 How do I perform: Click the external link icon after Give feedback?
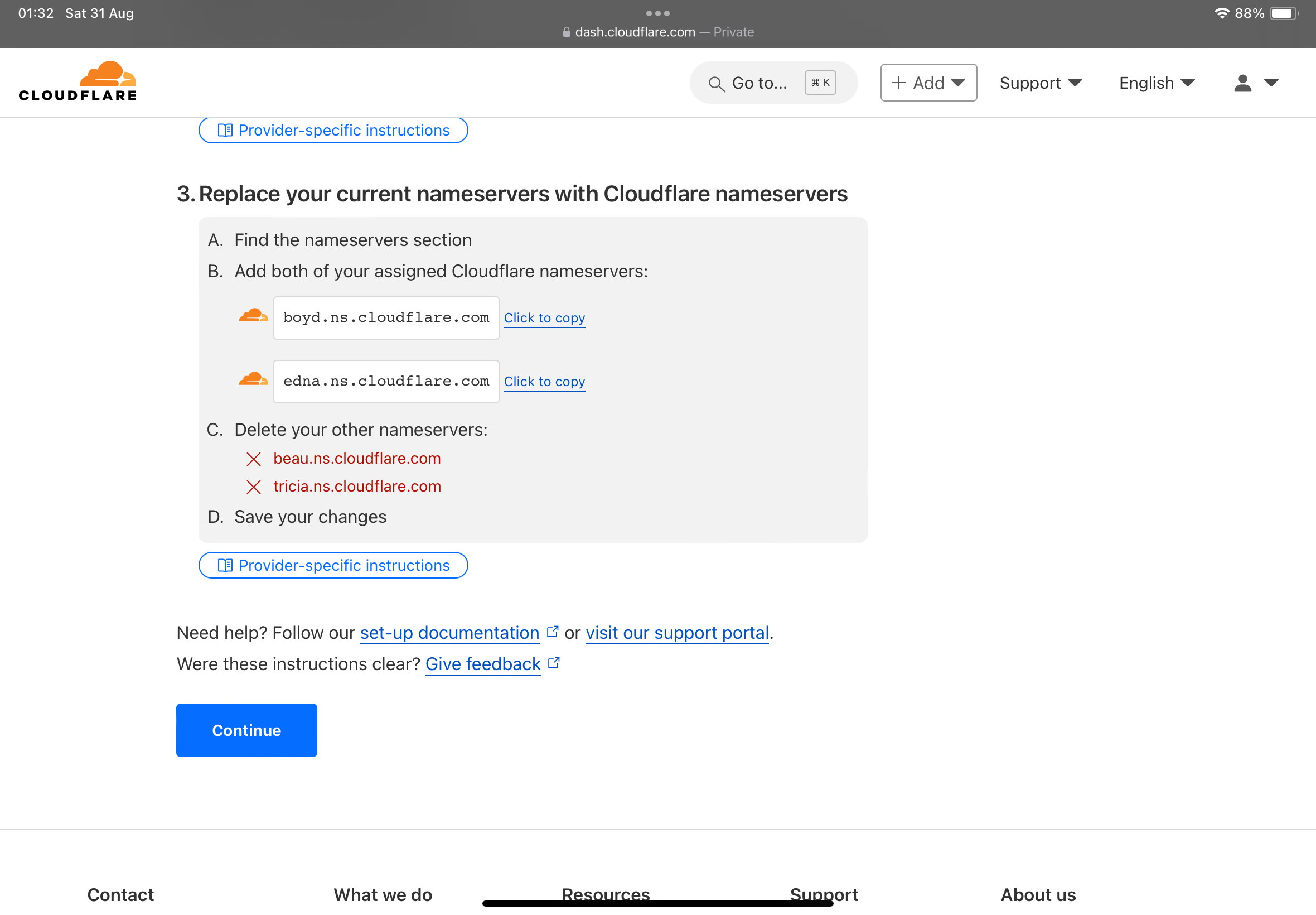coord(554,663)
